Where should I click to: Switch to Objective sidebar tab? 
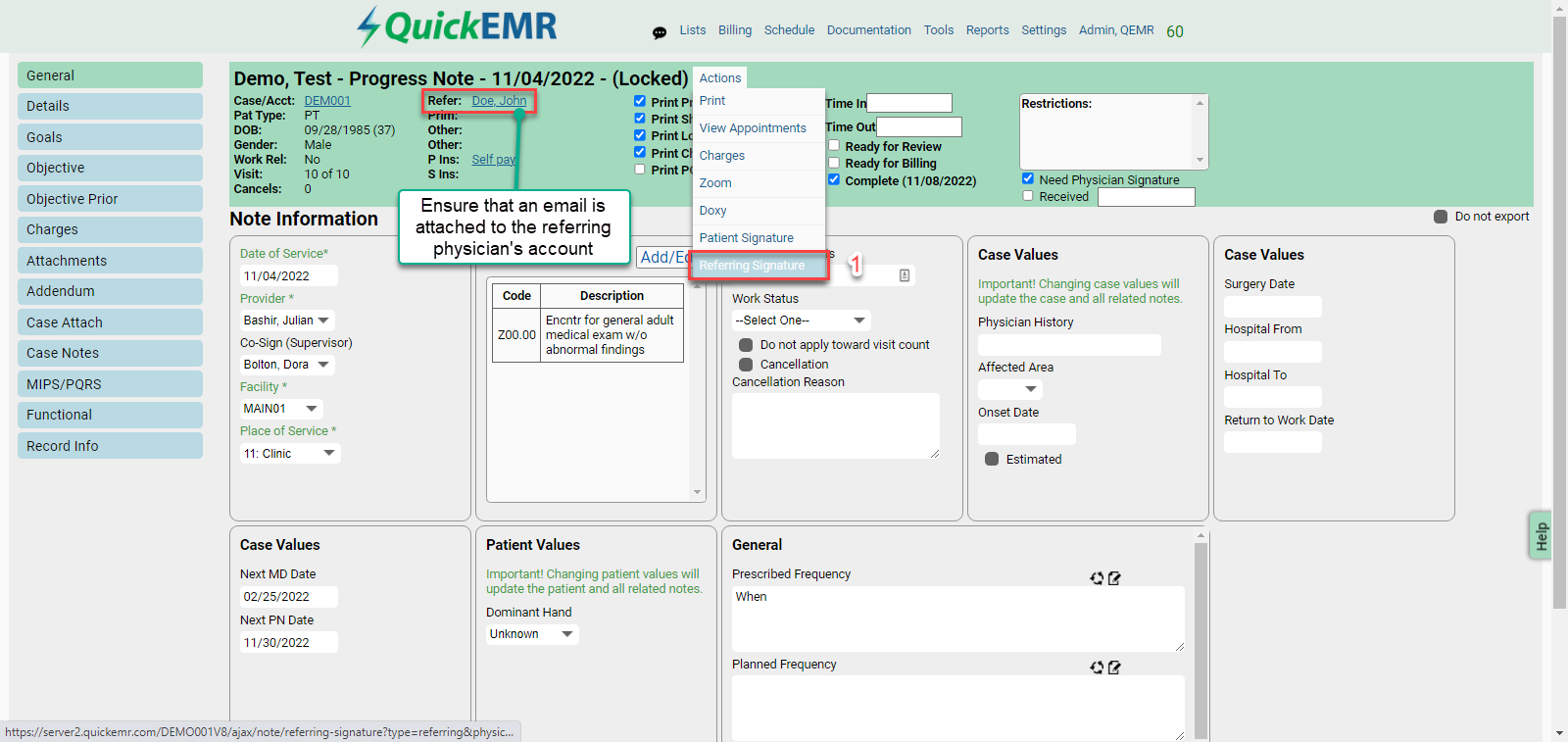coord(110,168)
